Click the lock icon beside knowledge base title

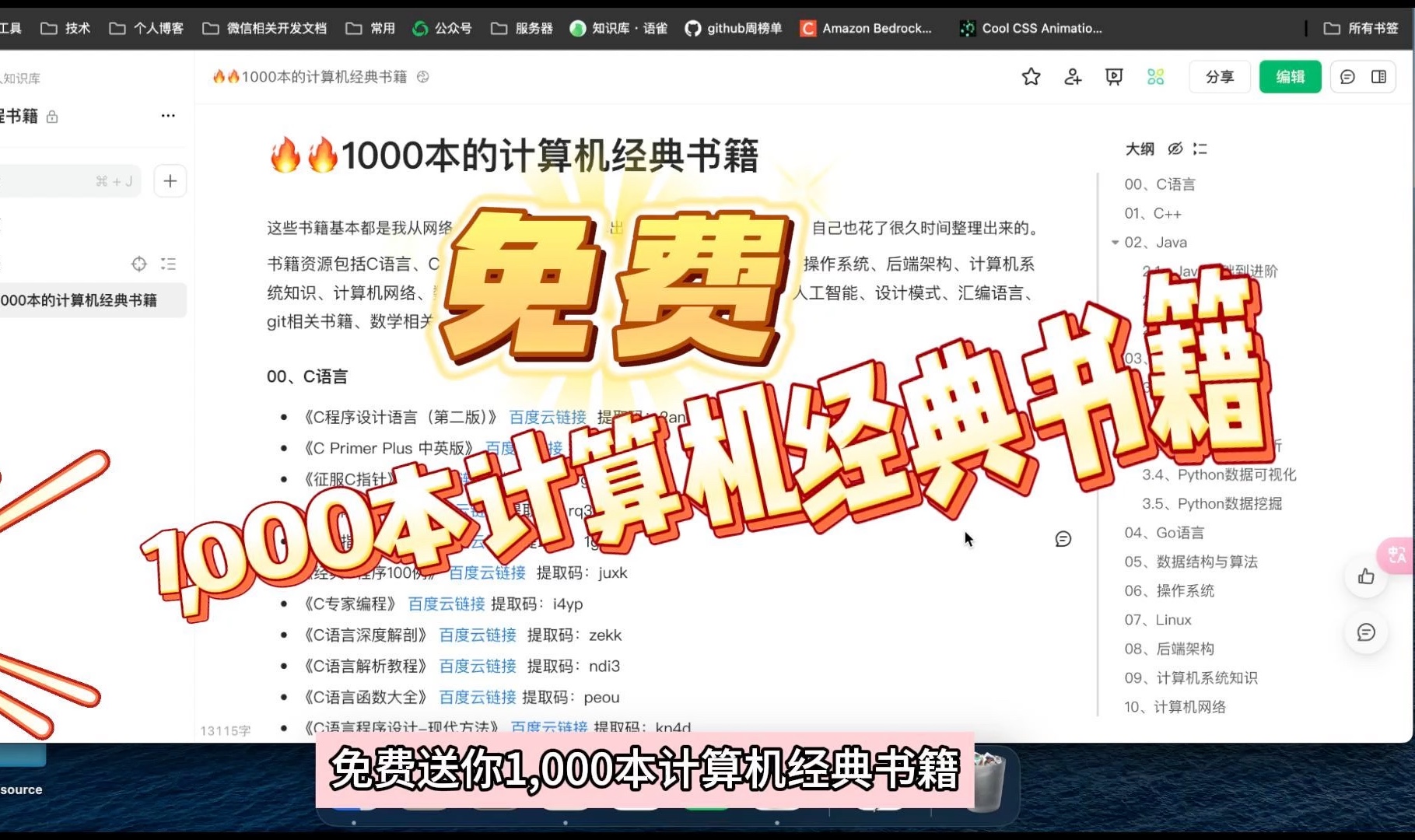point(52,117)
